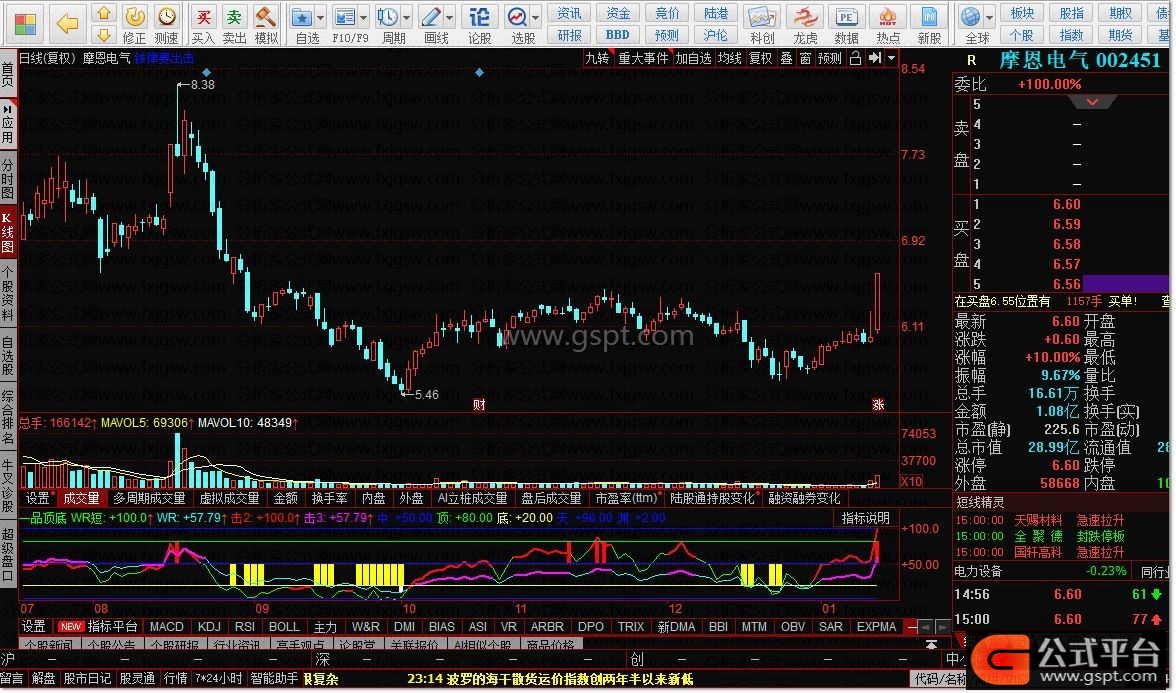The image size is (1176, 693).
Task: Select the KDJ indicator tab
Action: click(x=209, y=626)
